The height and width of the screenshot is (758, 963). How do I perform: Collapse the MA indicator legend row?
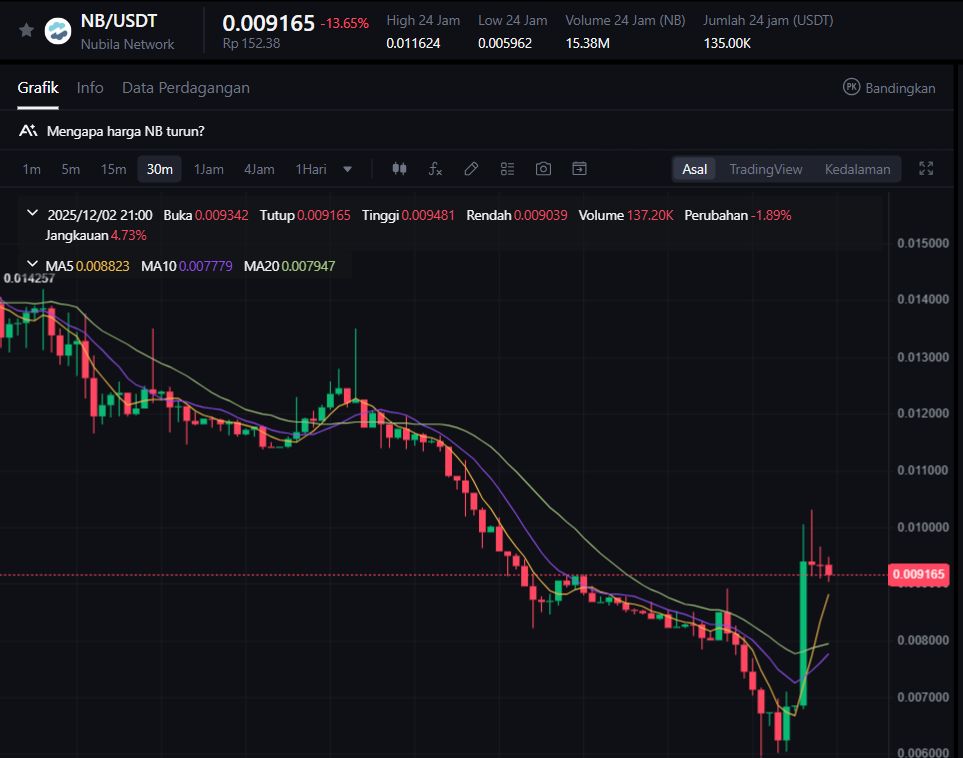pos(32,265)
